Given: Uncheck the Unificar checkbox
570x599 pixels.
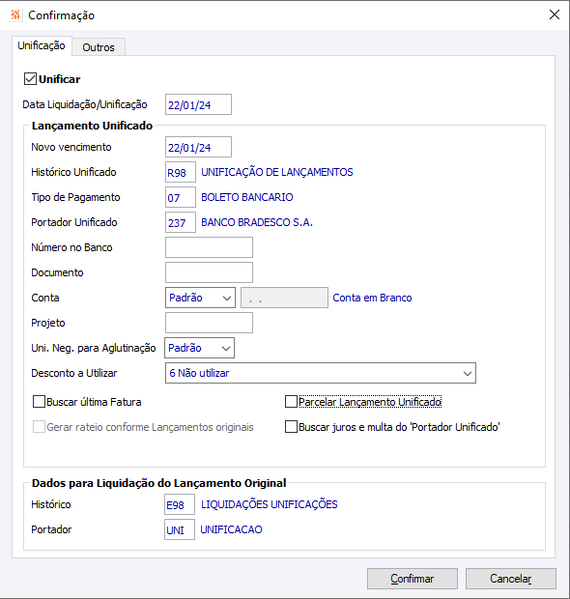Looking at the screenshot, I should coord(30,79).
